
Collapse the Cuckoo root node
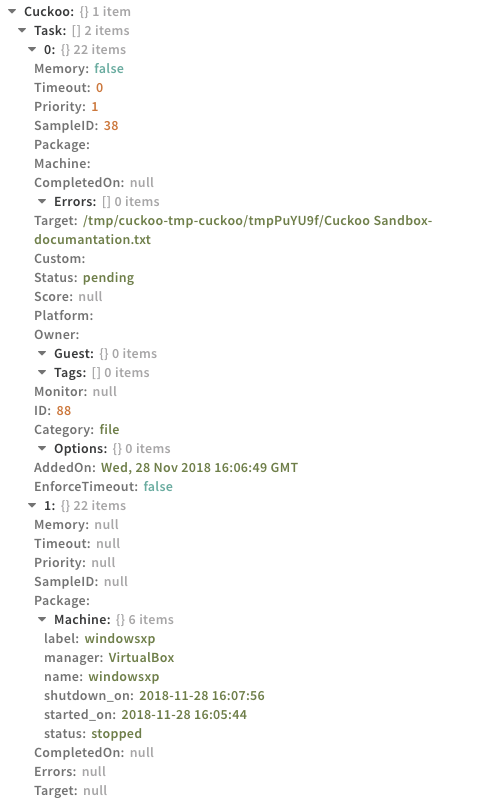point(12,11)
